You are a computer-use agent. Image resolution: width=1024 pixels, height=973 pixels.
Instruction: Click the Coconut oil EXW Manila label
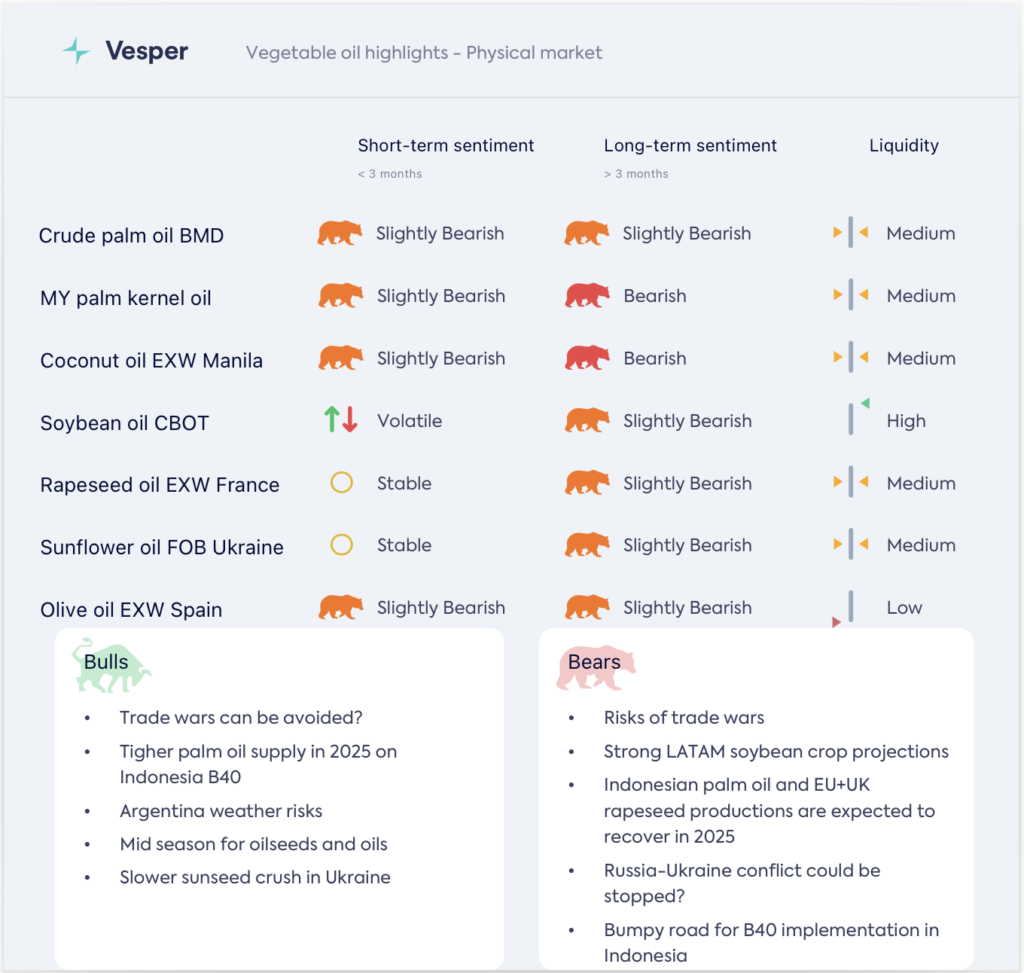[151, 360]
